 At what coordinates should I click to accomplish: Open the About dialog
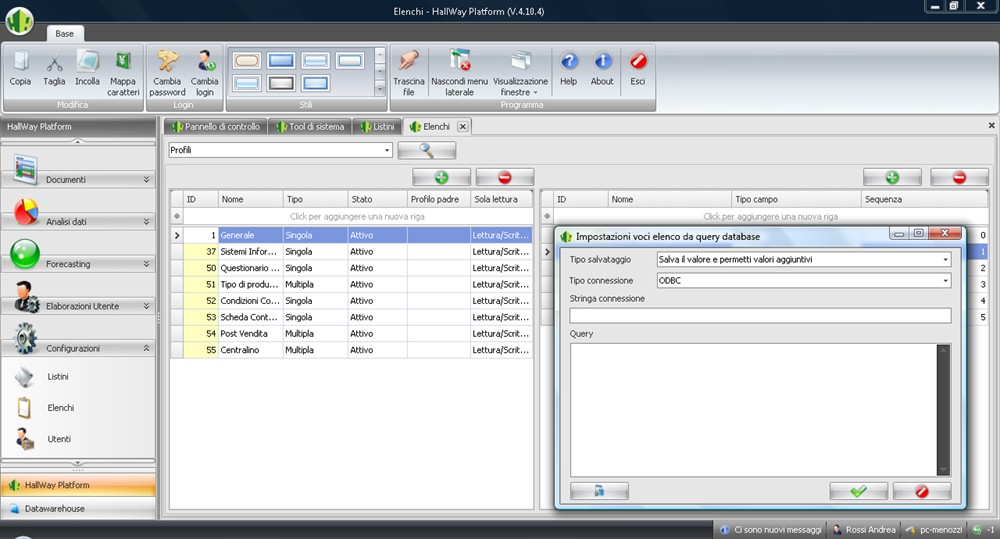coord(602,69)
